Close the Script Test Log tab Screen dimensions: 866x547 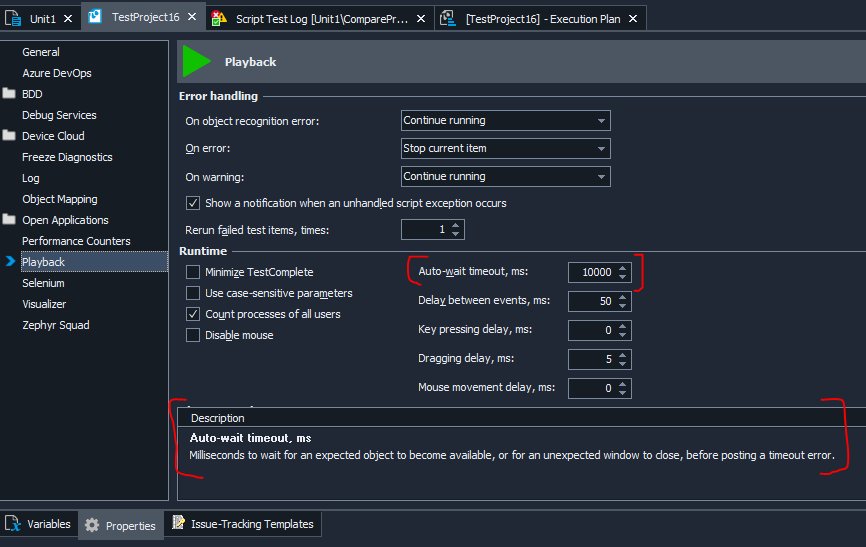421,19
